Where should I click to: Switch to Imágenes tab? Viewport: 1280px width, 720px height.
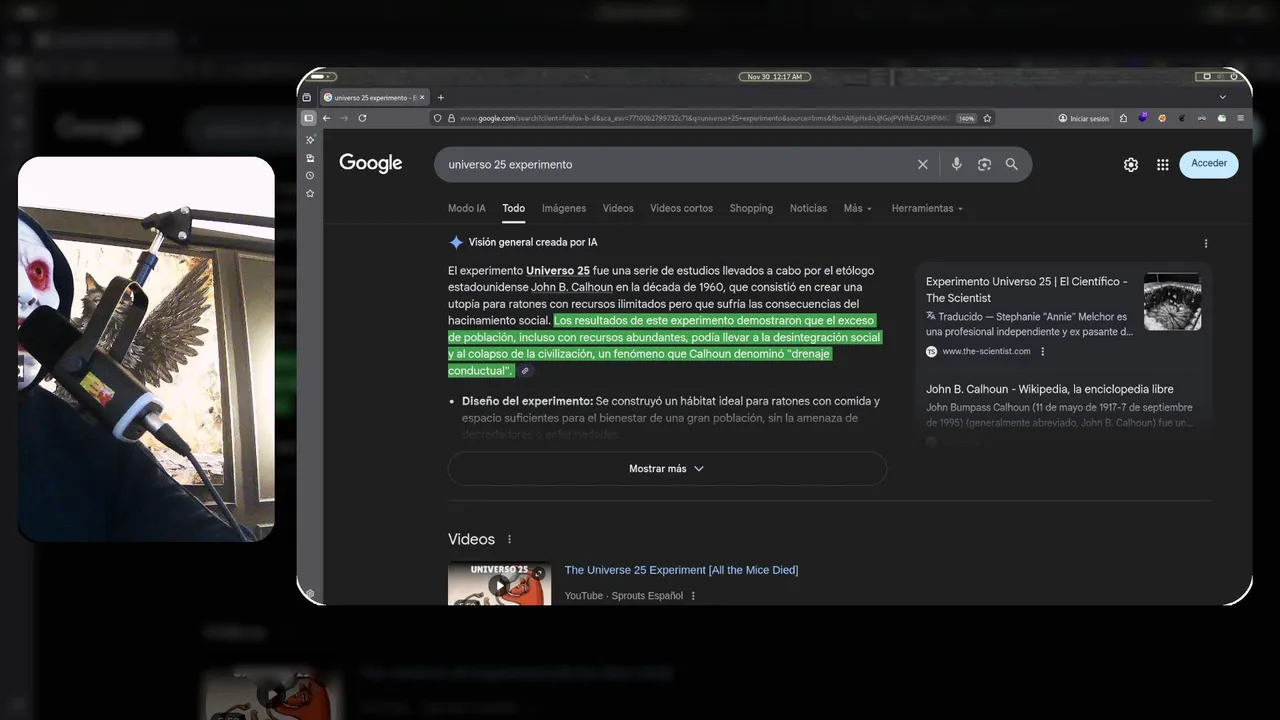coord(564,208)
